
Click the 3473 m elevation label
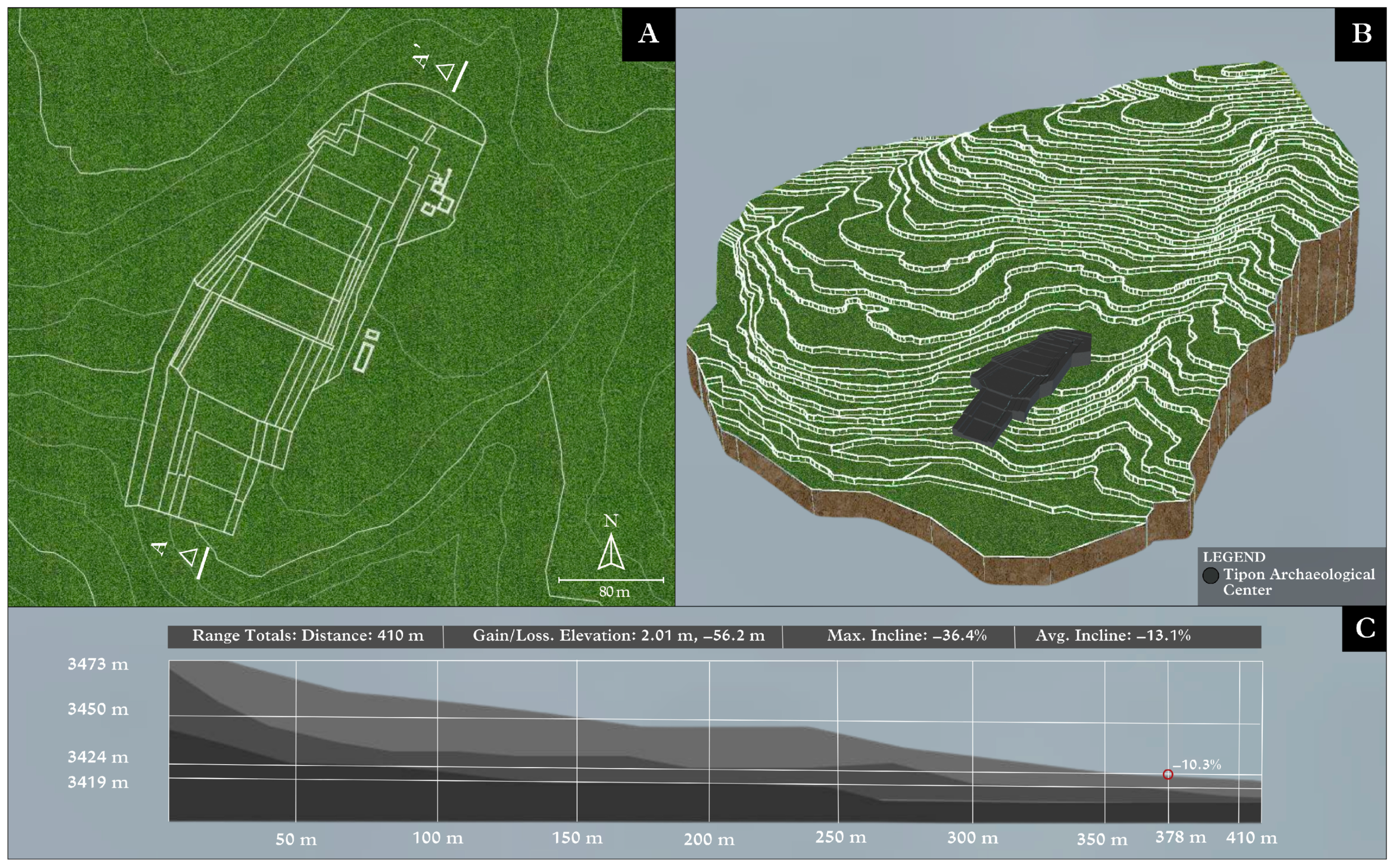pyautogui.click(x=98, y=665)
